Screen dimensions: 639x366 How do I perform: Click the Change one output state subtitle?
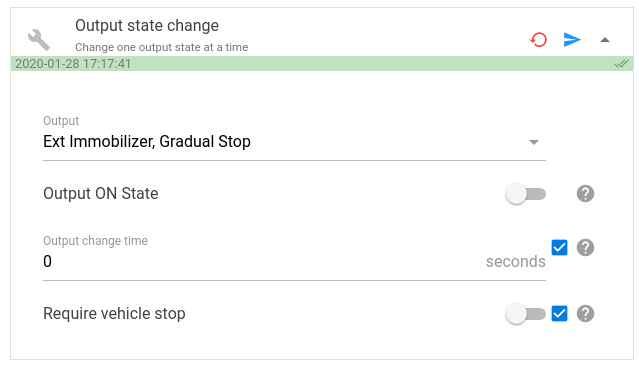point(162,47)
